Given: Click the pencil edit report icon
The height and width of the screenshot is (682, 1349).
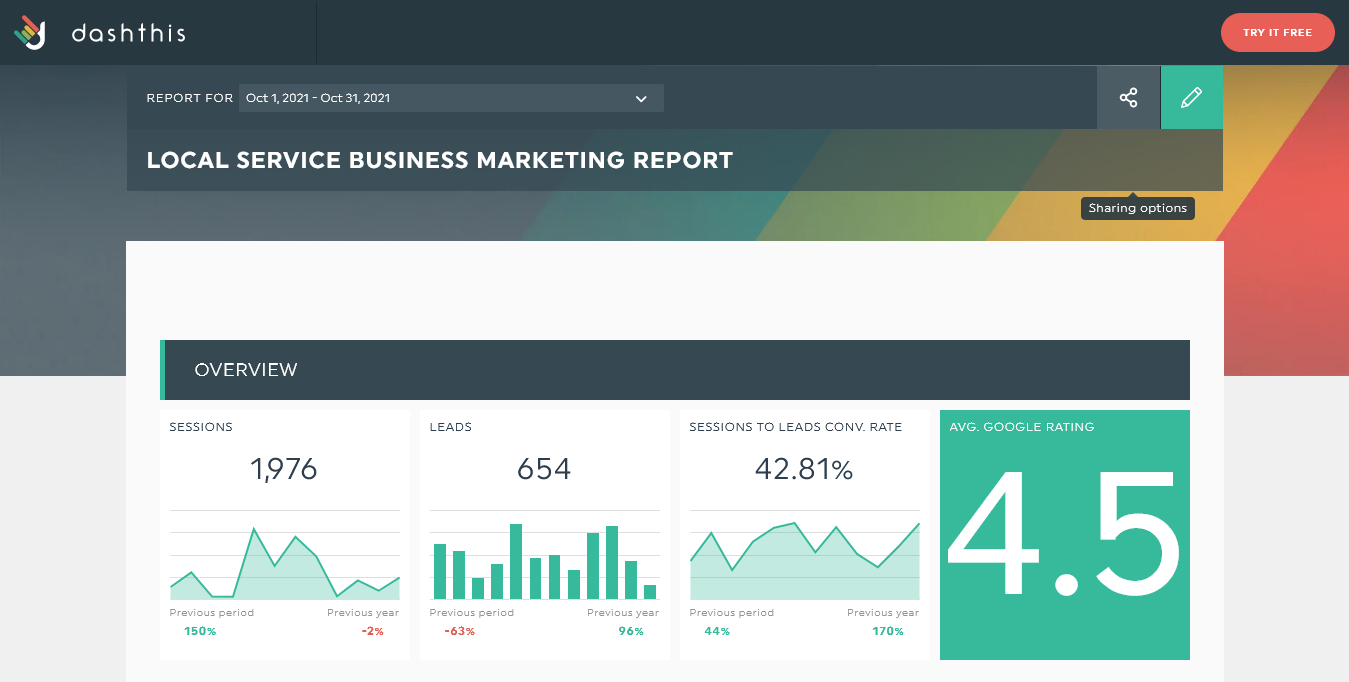Looking at the screenshot, I should pyautogui.click(x=1191, y=98).
